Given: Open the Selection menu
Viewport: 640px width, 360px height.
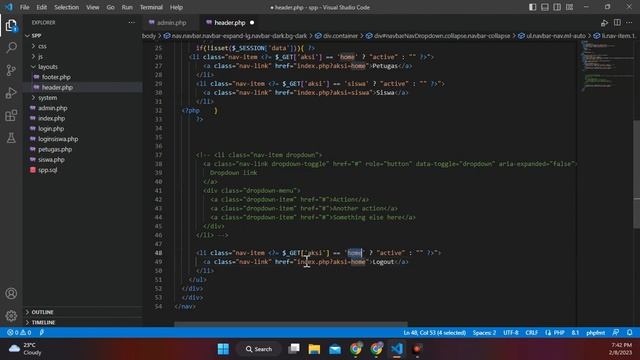Looking at the screenshot, I should point(67,7).
